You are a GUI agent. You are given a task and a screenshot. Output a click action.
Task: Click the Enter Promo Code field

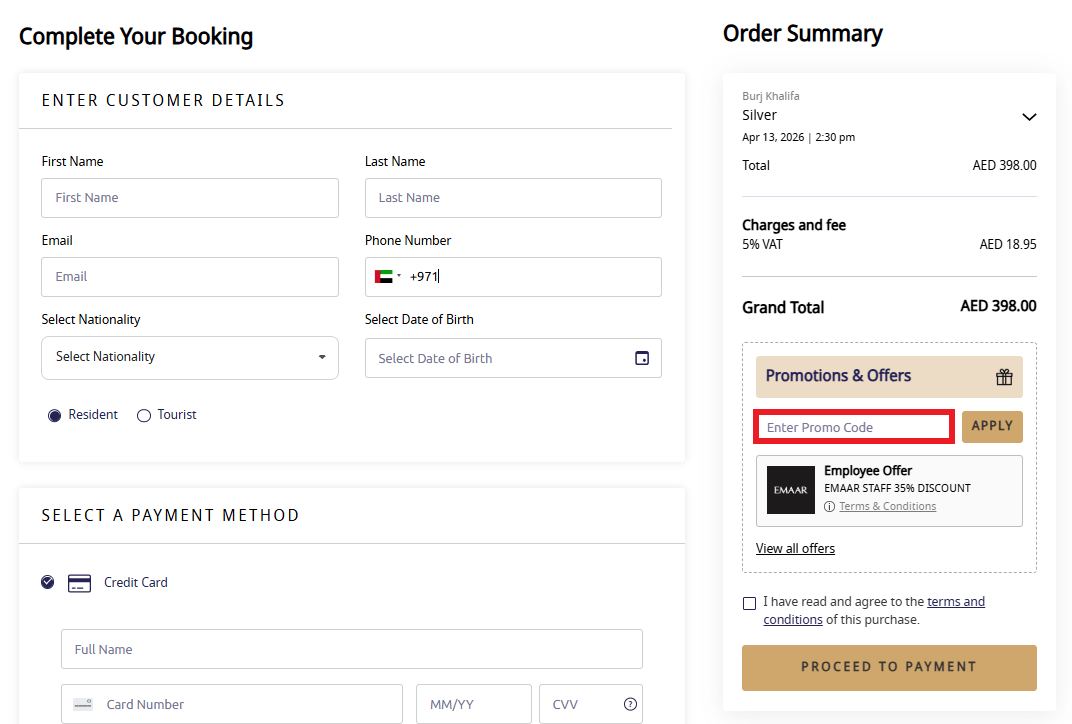(853, 426)
